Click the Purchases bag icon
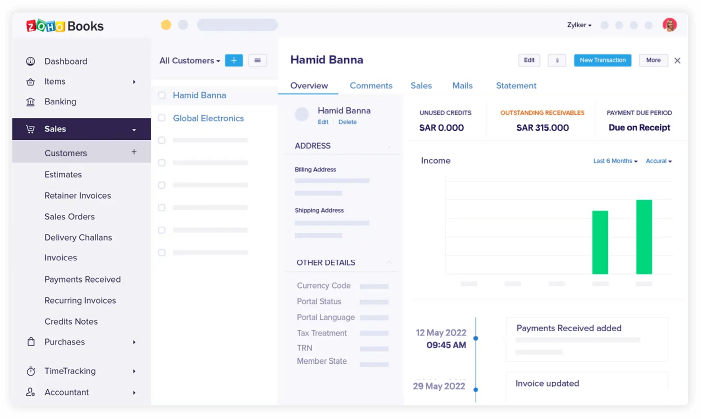Screen dimensions: 701x419 [31, 342]
